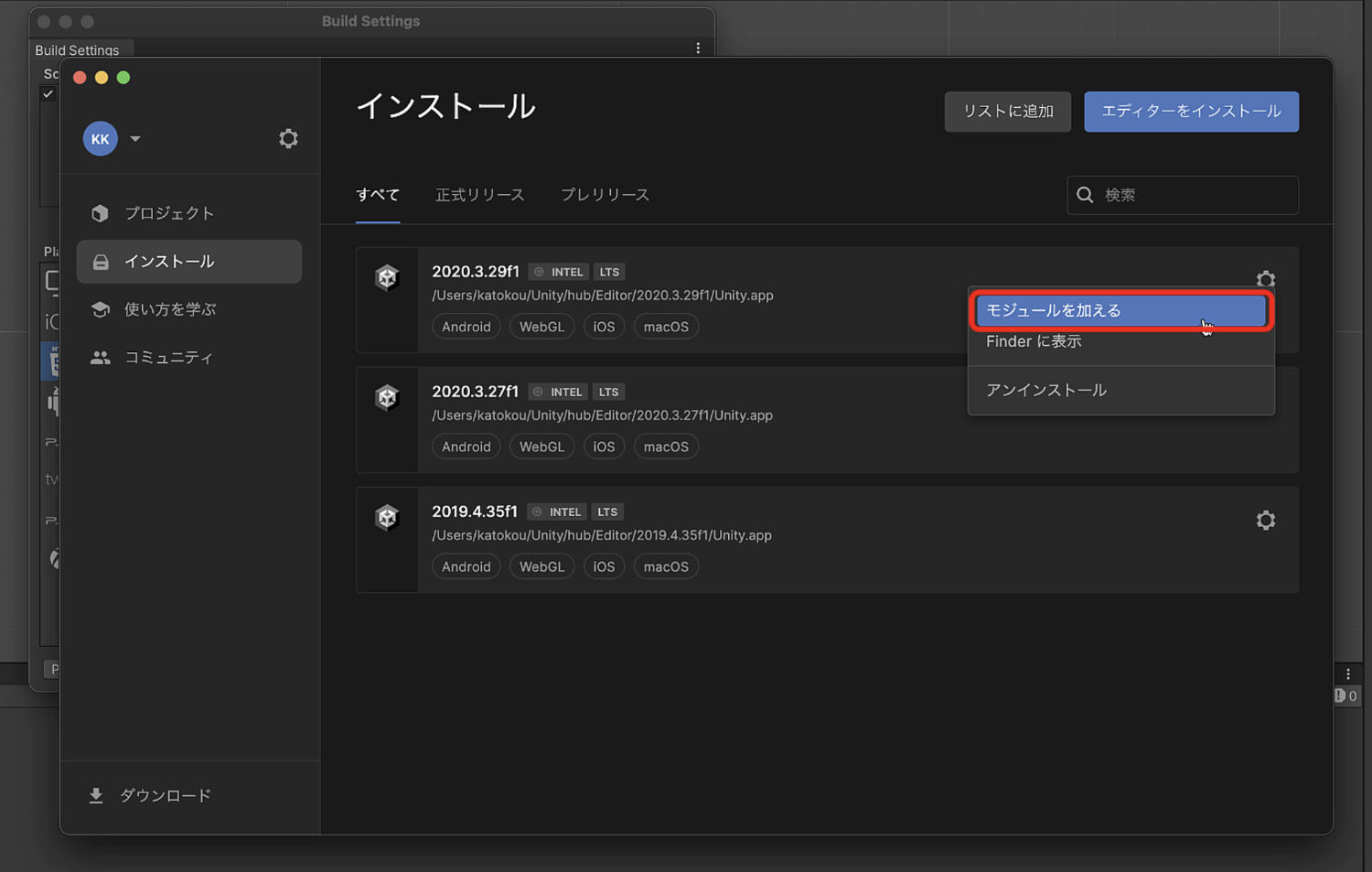Minimize the Unity Hub window

(x=102, y=78)
